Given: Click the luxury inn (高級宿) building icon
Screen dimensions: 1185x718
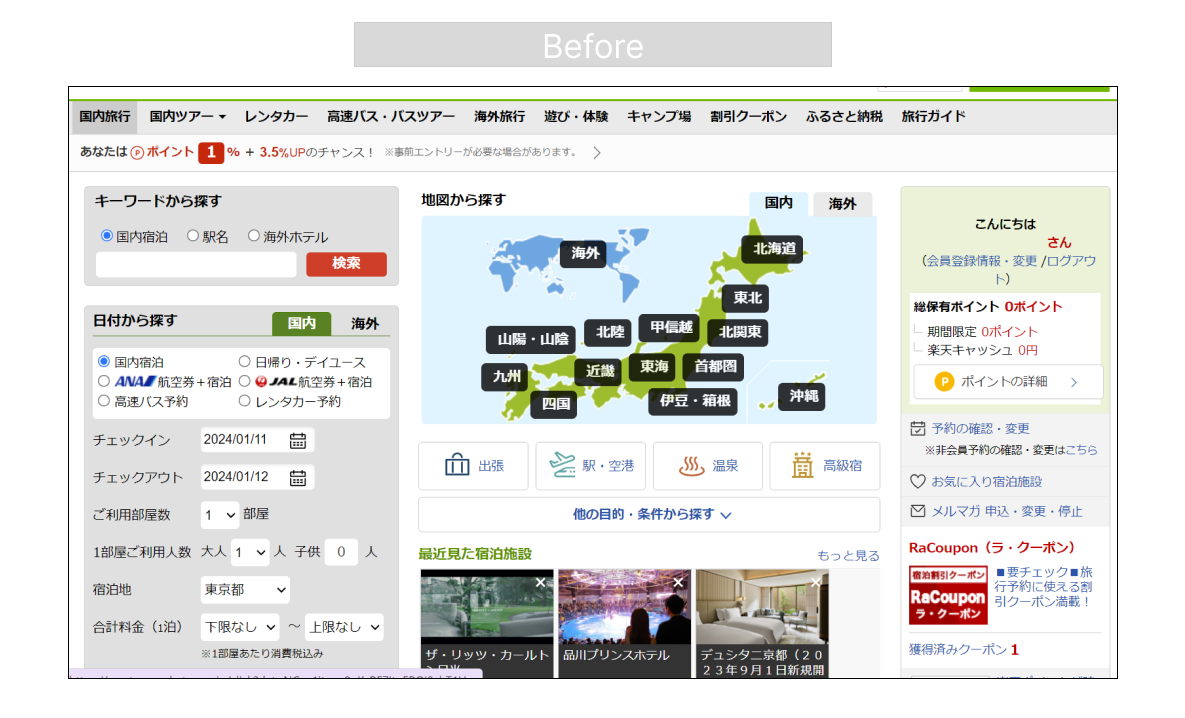Looking at the screenshot, I should (x=802, y=466).
